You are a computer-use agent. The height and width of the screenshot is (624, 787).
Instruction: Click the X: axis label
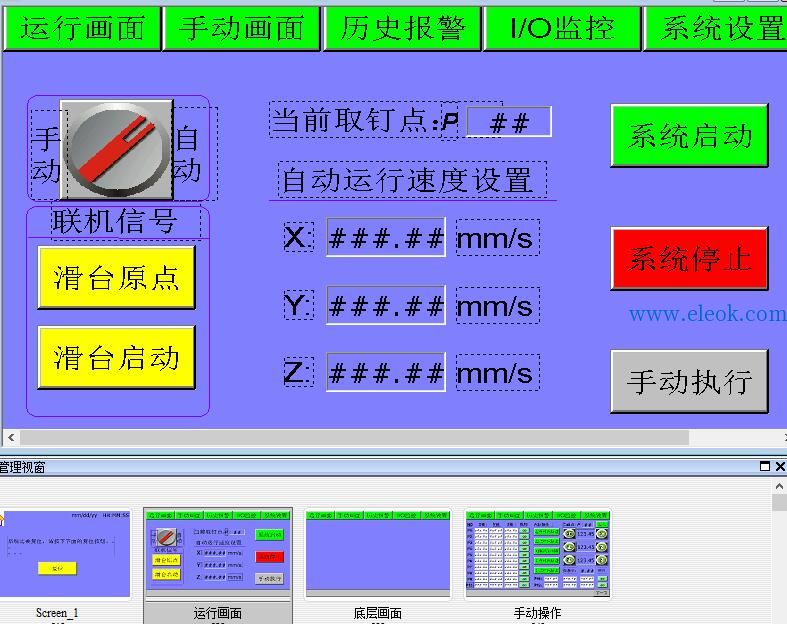point(299,237)
